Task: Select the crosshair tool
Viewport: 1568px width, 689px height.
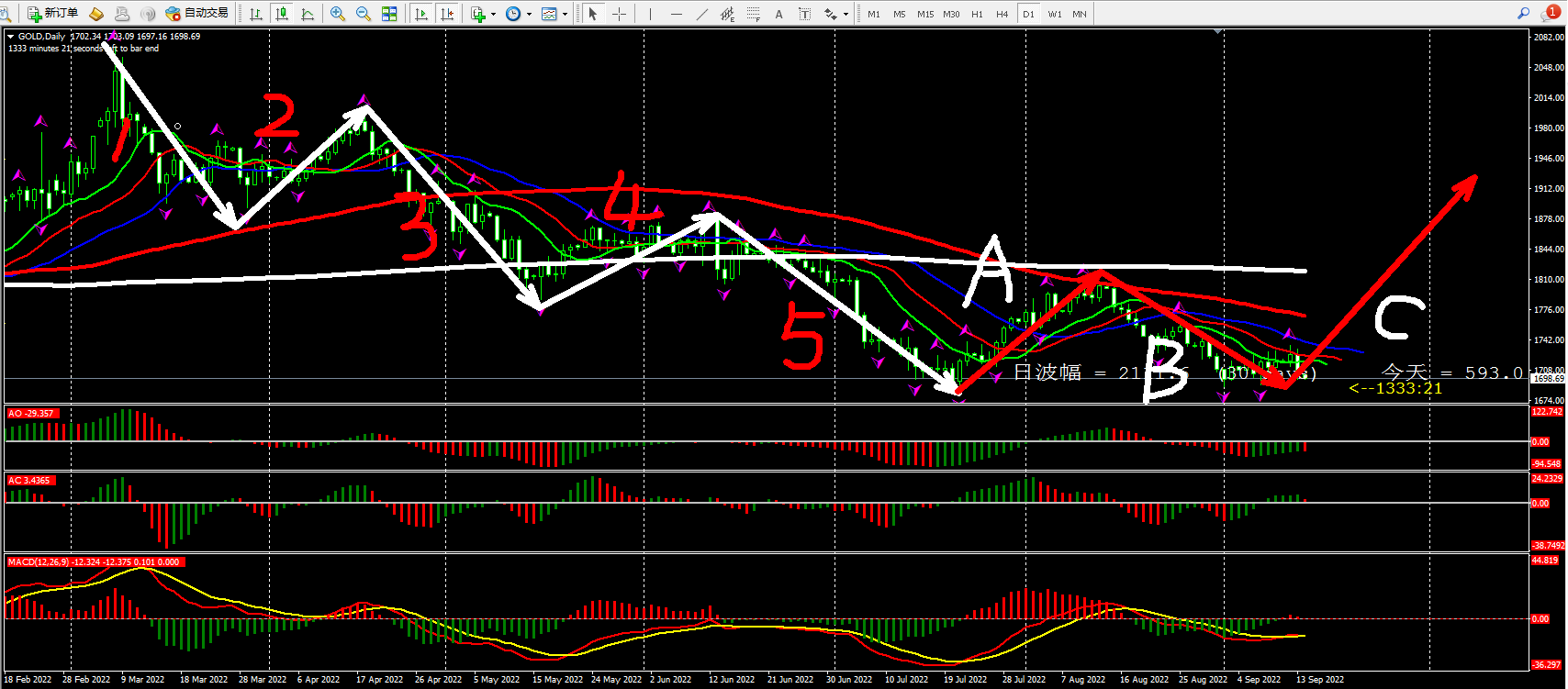Action: tap(619, 14)
